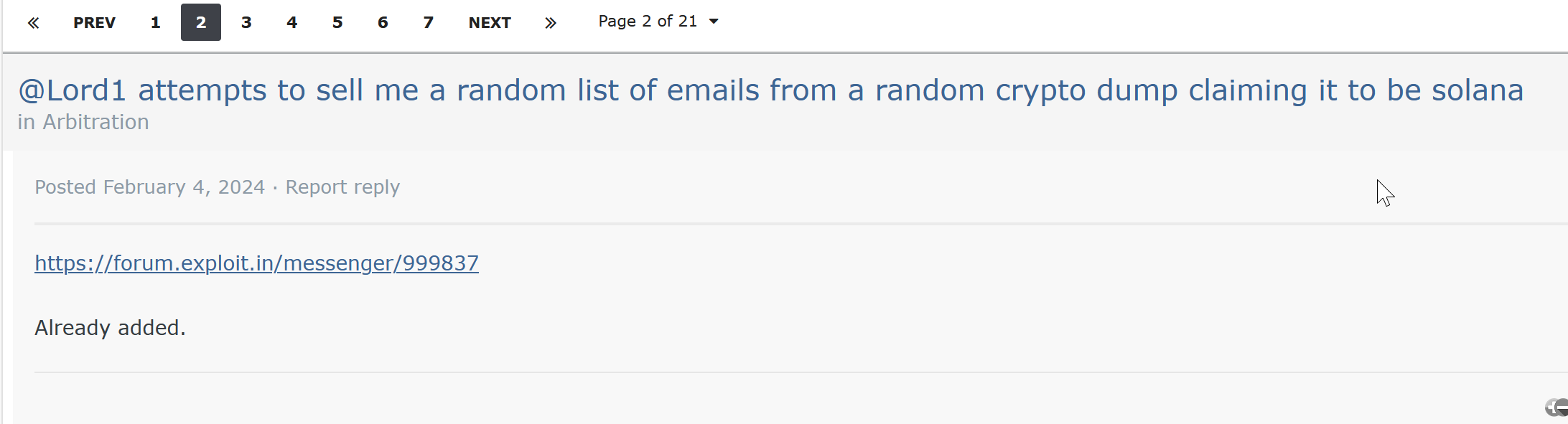The width and height of the screenshot is (1568, 424).
Task: Select page 1 in the pagination
Action: click(x=155, y=23)
